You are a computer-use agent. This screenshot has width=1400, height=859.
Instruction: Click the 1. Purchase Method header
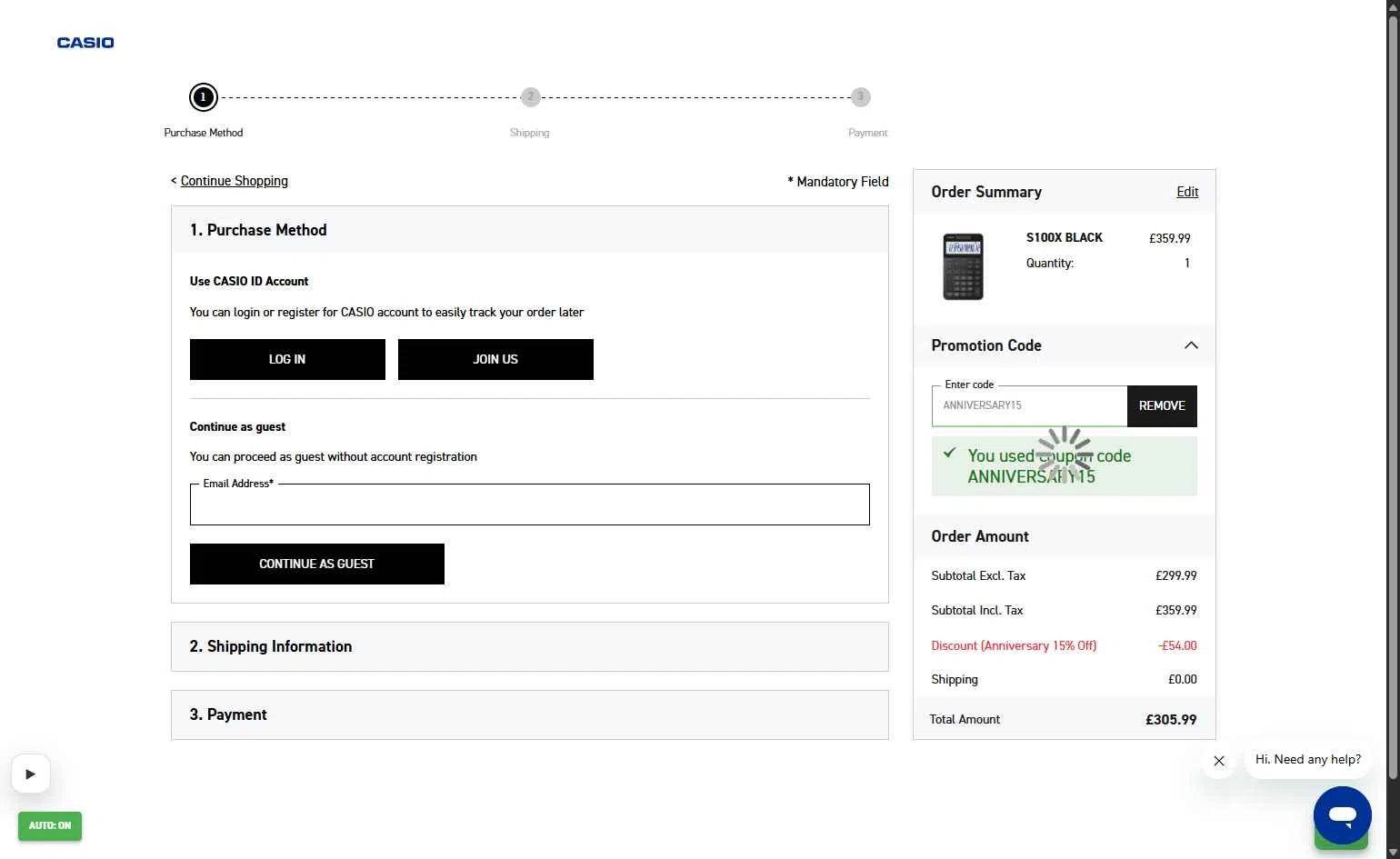pyautogui.click(x=529, y=230)
